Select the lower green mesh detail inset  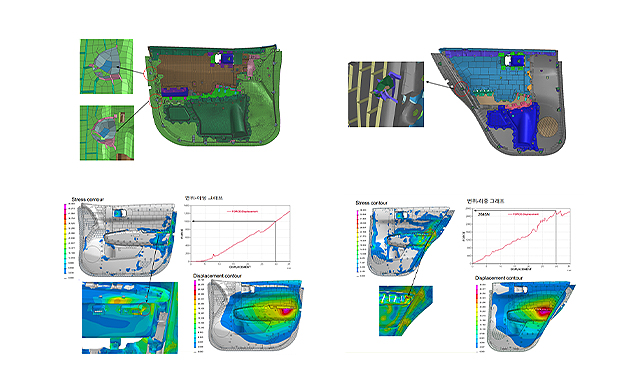107,133
